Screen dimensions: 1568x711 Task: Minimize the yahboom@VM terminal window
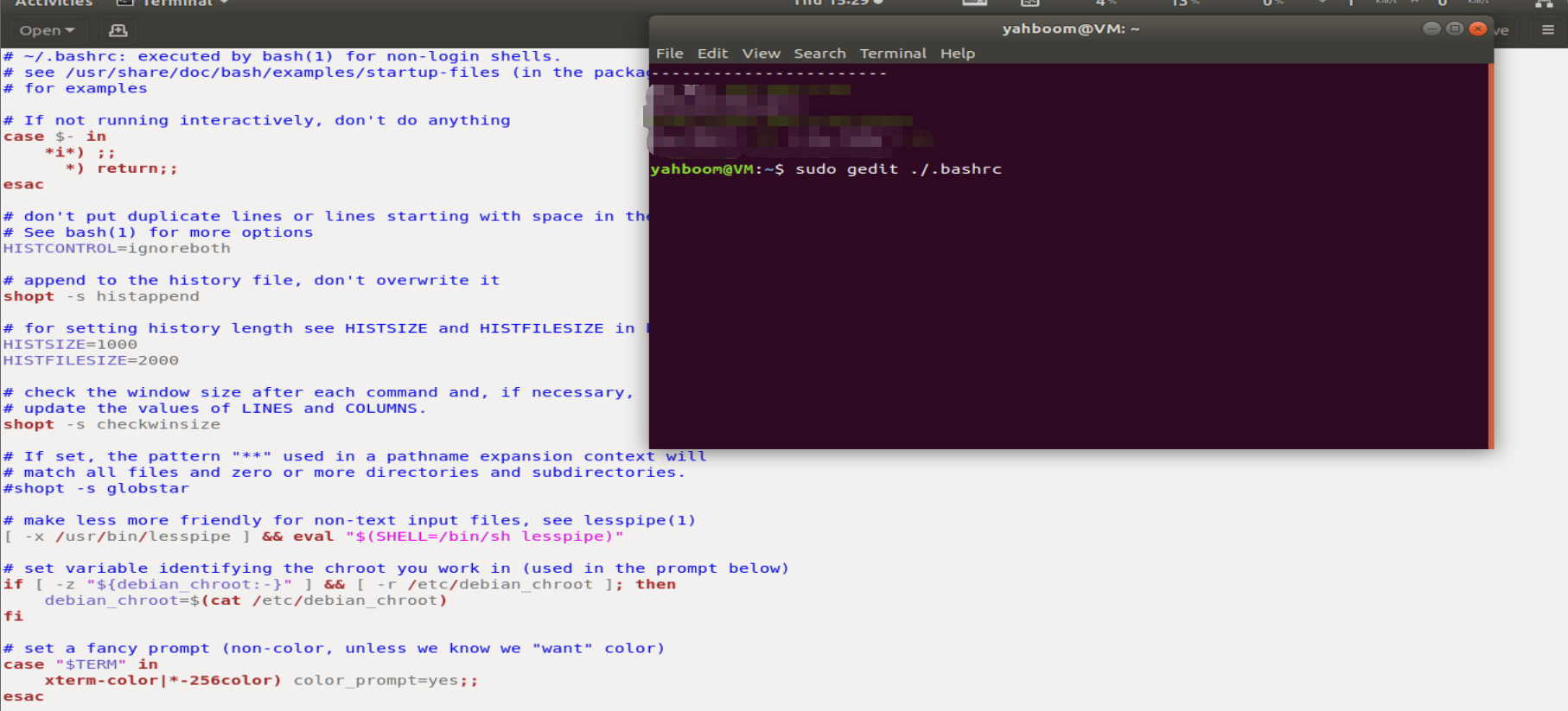(1431, 29)
